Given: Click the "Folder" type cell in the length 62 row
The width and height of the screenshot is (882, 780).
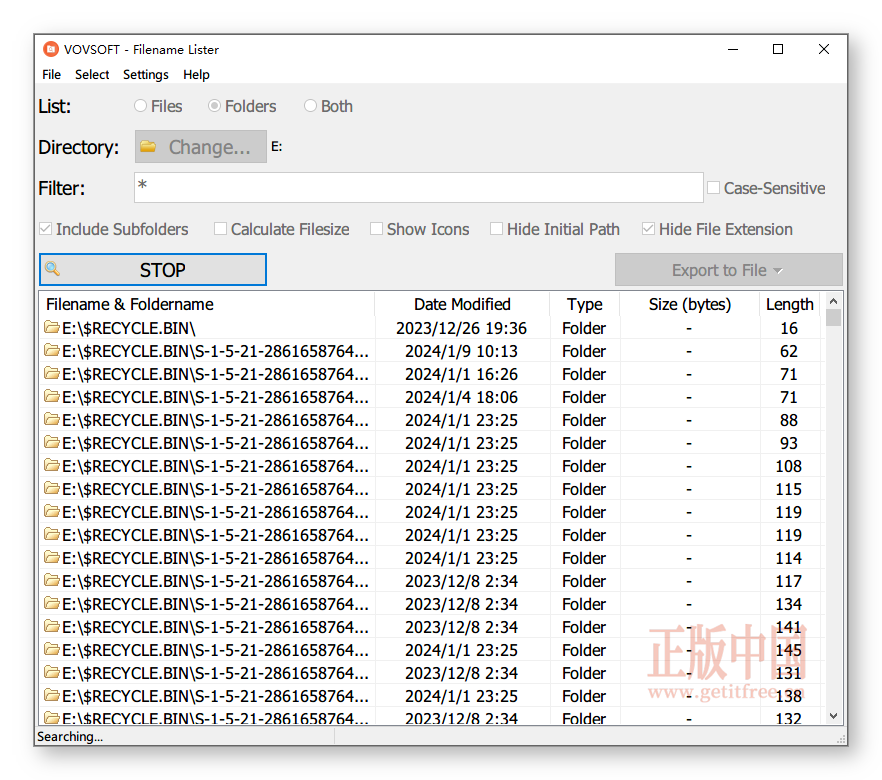Looking at the screenshot, I should (x=584, y=351).
